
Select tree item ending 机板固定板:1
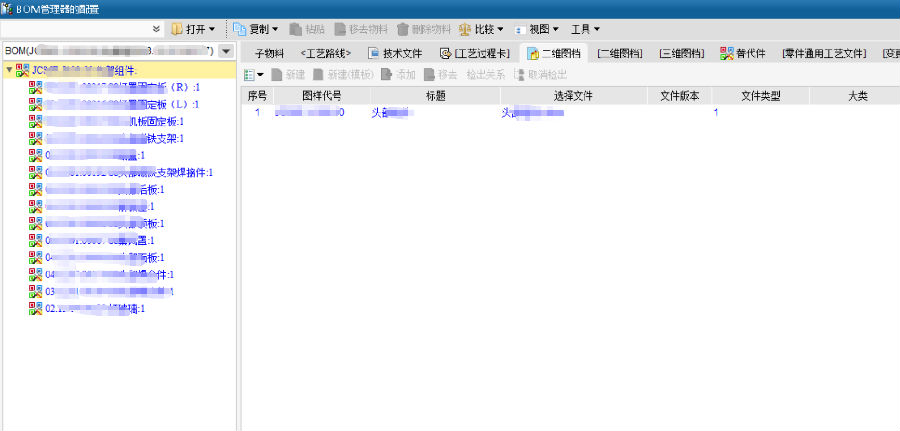(114, 122)
